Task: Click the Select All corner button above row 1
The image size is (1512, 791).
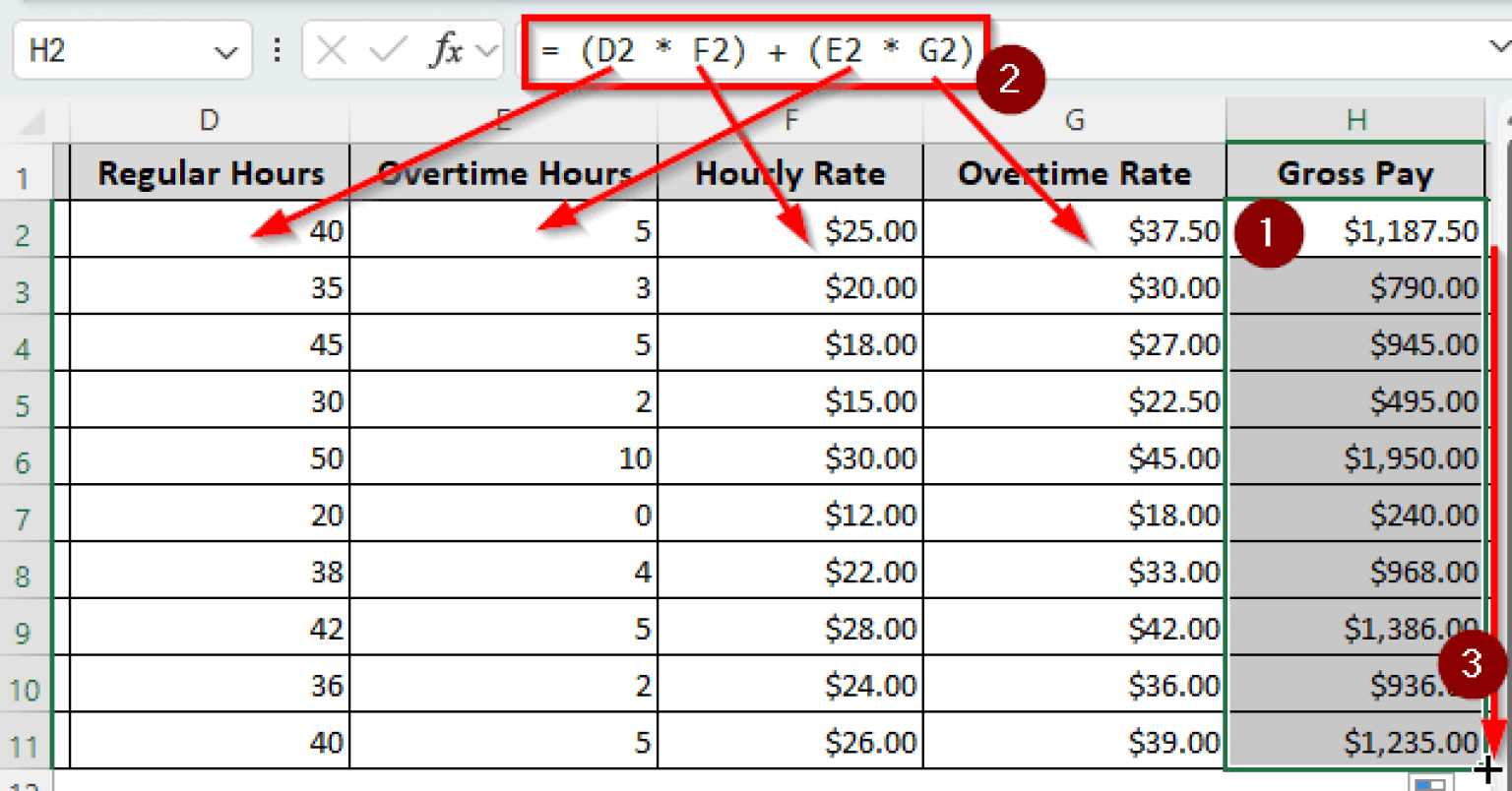Action: pyautogui.click(x=30, y=120)
